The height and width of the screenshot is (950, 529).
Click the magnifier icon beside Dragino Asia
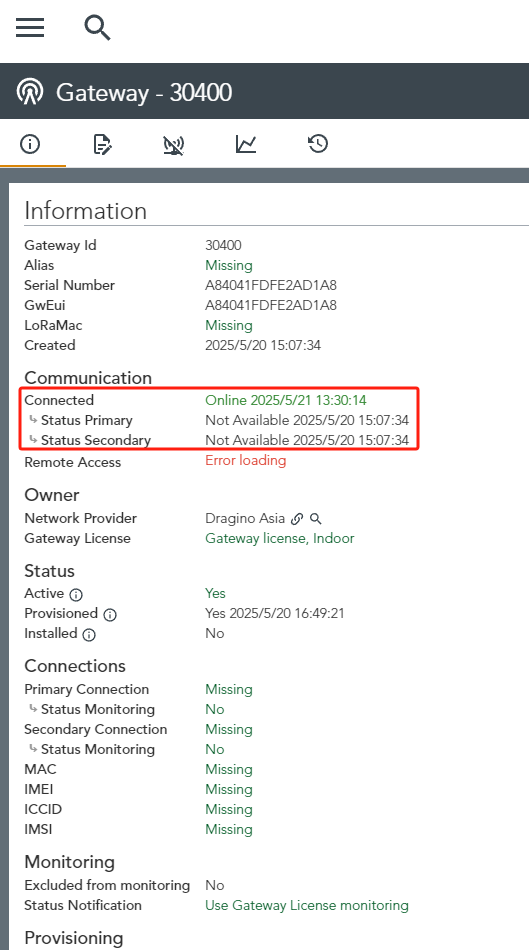click(x=316, y=519)
